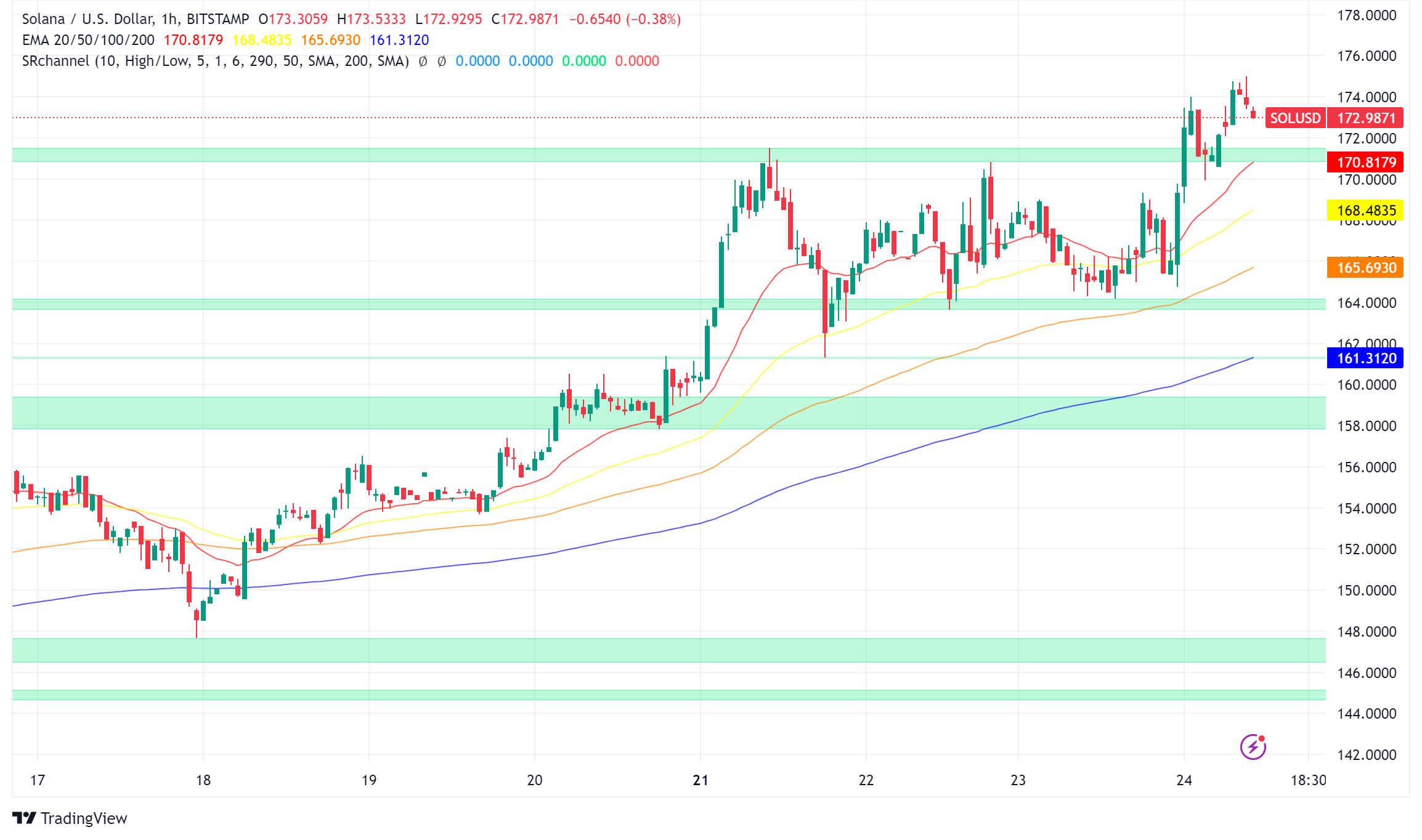
Task: Click the low value L172.9295
Action: click(x=449, y=19)
